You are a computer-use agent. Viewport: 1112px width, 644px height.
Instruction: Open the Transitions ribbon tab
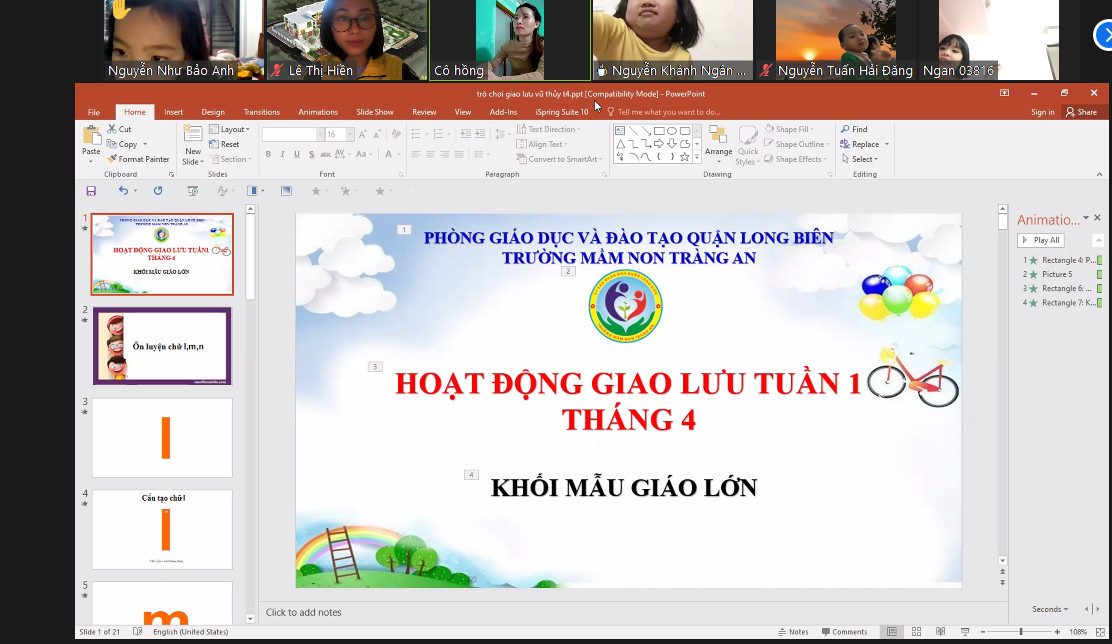(261, 112)
